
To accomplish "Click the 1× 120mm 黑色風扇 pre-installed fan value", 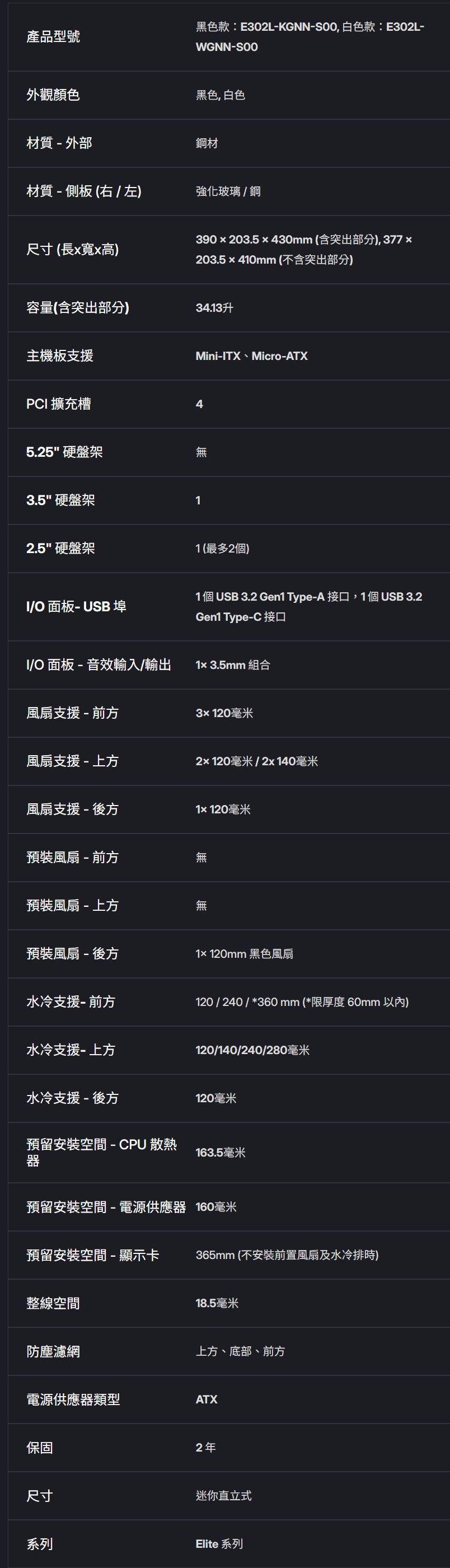I will pyautogui.click(x=244, y=954).
